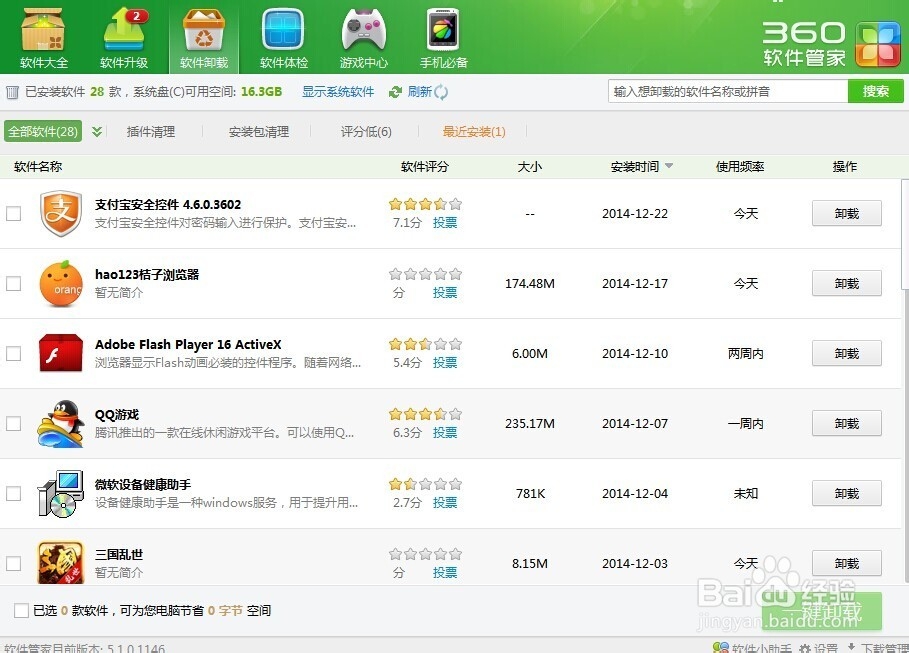Click 显示系统软件 link
This screenshot has height=653, width=909.
point(338,92)
